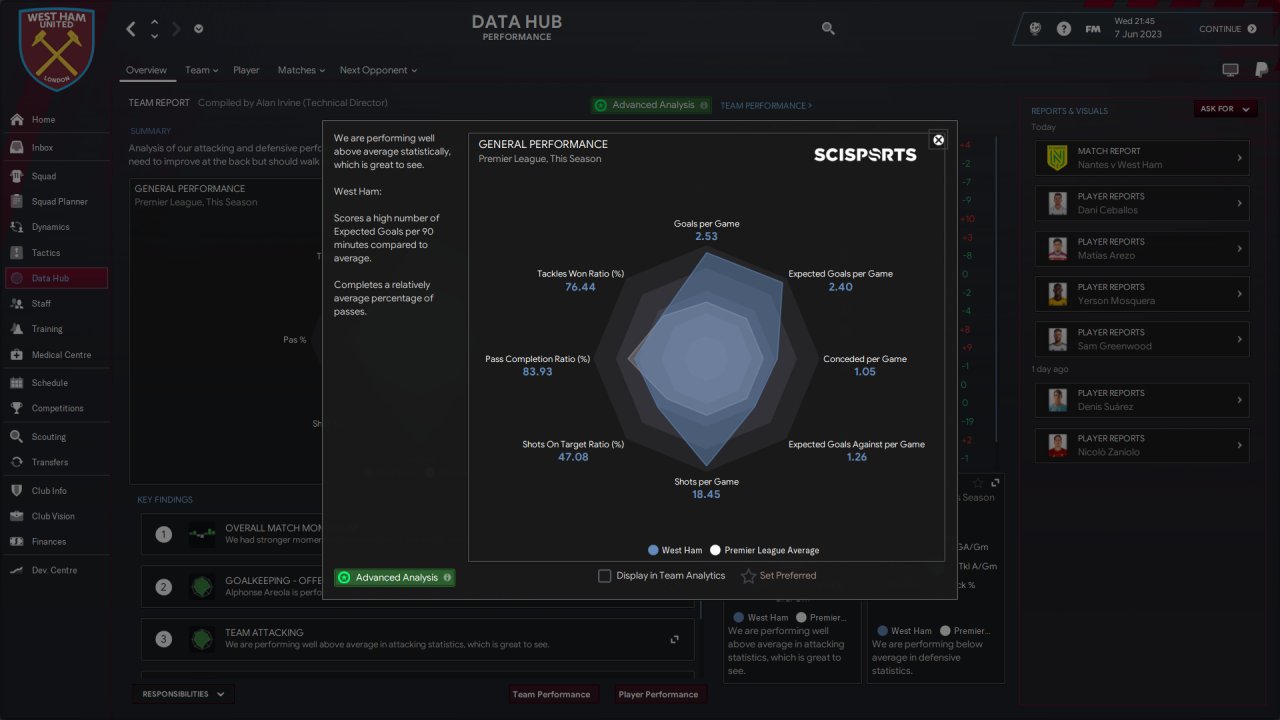Open Transfers in the sidebar
Viewport: 1280px width, 720px height.
tap(55, 462)
